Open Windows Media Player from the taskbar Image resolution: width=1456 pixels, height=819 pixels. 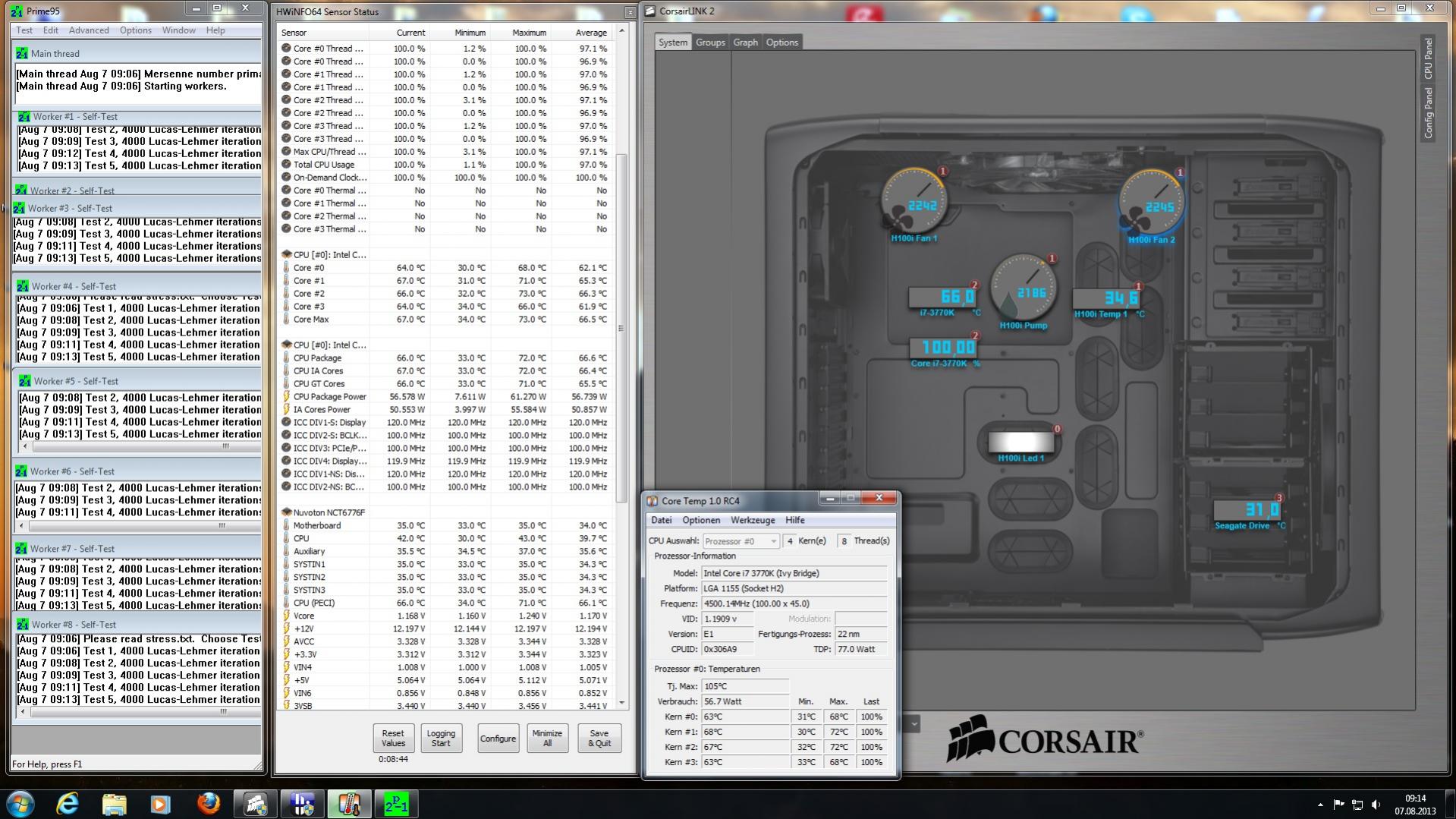coord(160,804)
